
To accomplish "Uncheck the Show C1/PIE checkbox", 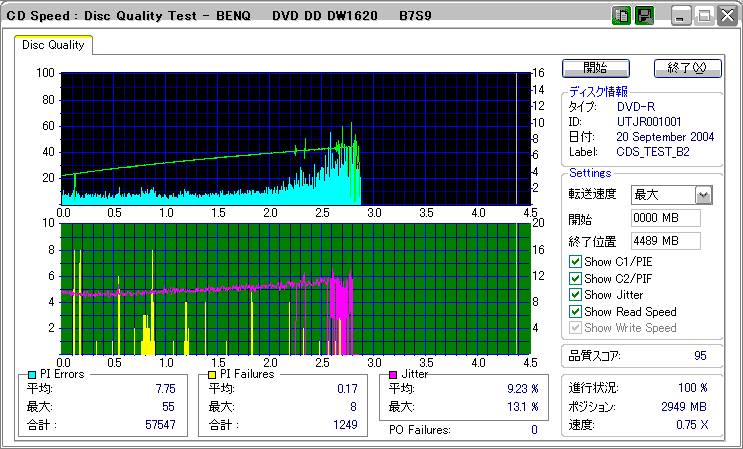I will [575, 263].
